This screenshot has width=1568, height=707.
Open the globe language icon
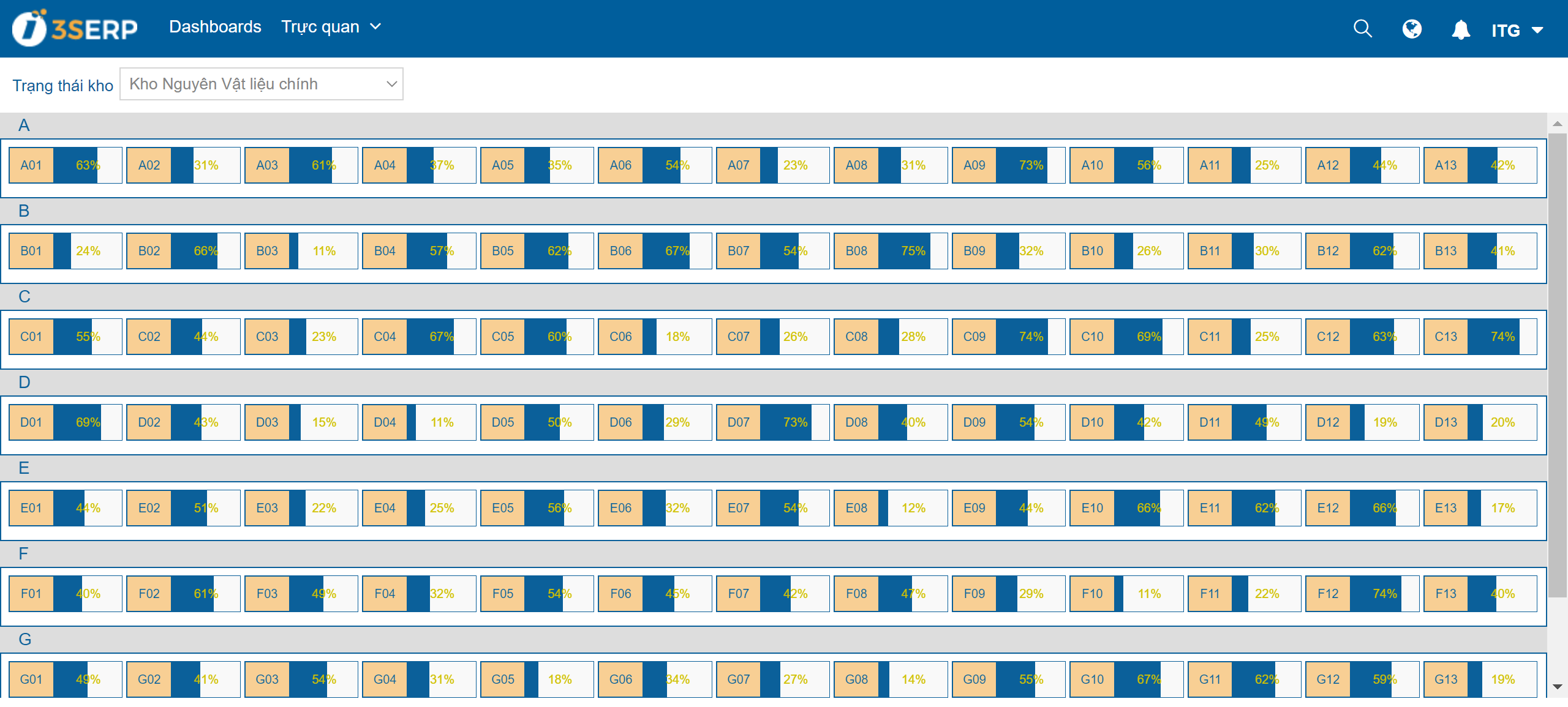tap(1412, 29)
